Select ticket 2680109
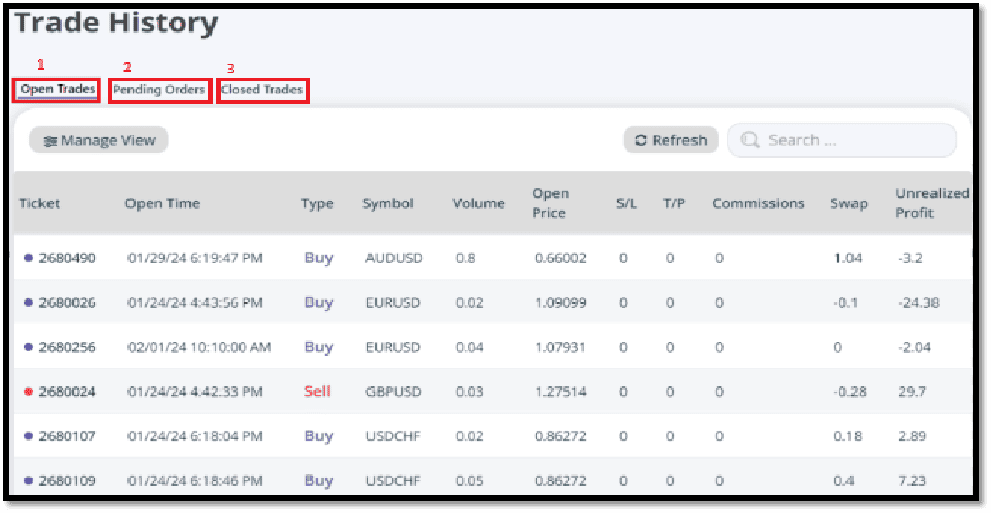Viewport: 991px width, 513px height. tap(67, 481)
